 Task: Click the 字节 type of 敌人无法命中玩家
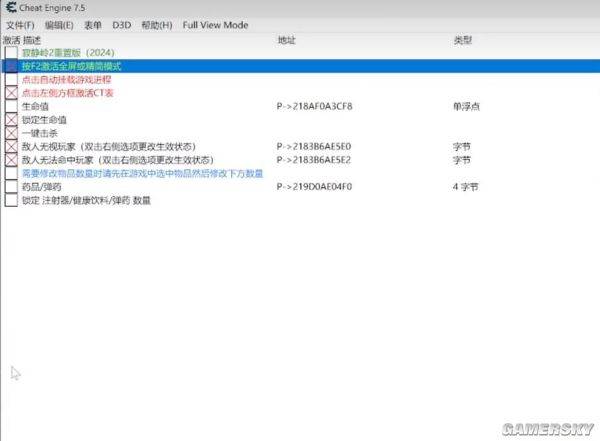point(462,160)
